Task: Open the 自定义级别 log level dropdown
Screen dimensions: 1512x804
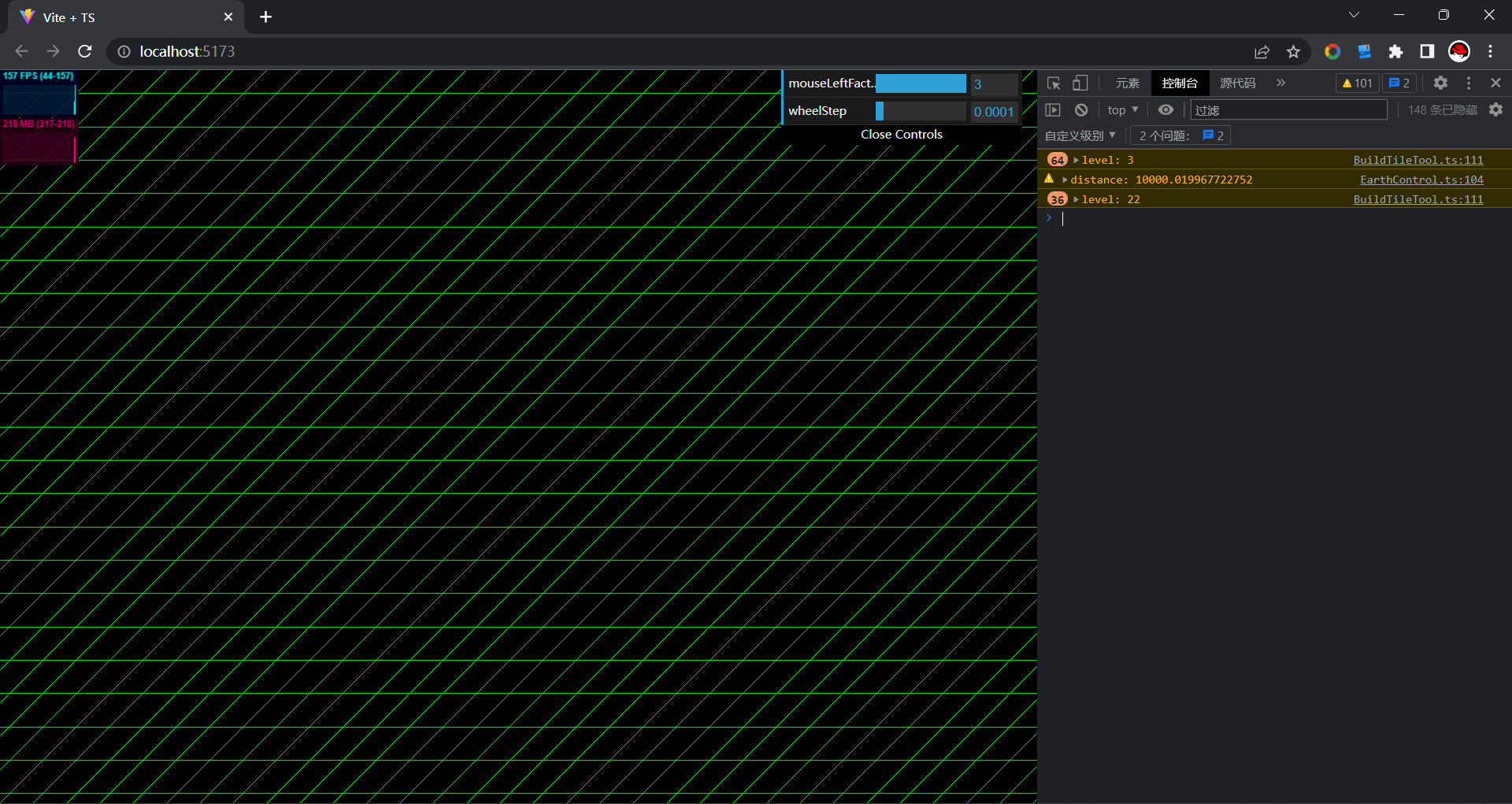Action: [1080, 135]
